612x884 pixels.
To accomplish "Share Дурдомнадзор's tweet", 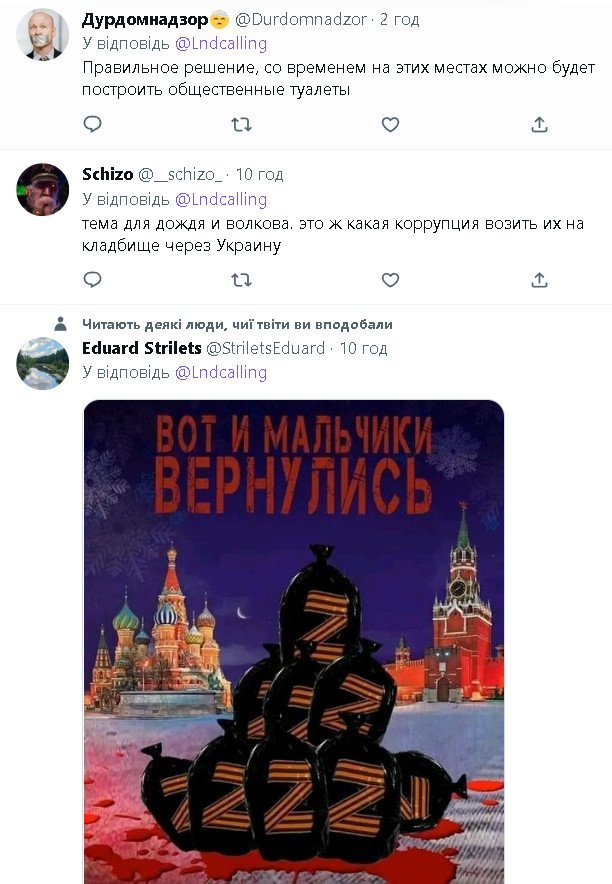I will (539, 124).
